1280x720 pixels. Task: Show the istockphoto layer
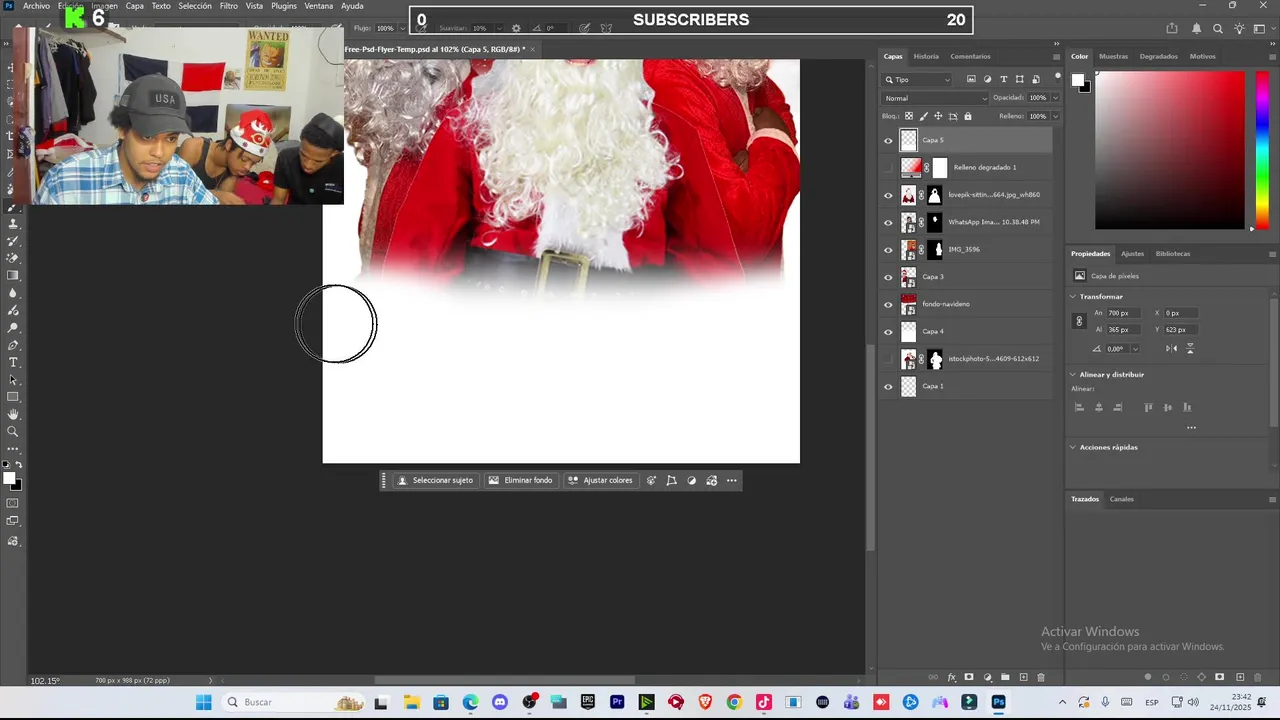tap(888, 359)
